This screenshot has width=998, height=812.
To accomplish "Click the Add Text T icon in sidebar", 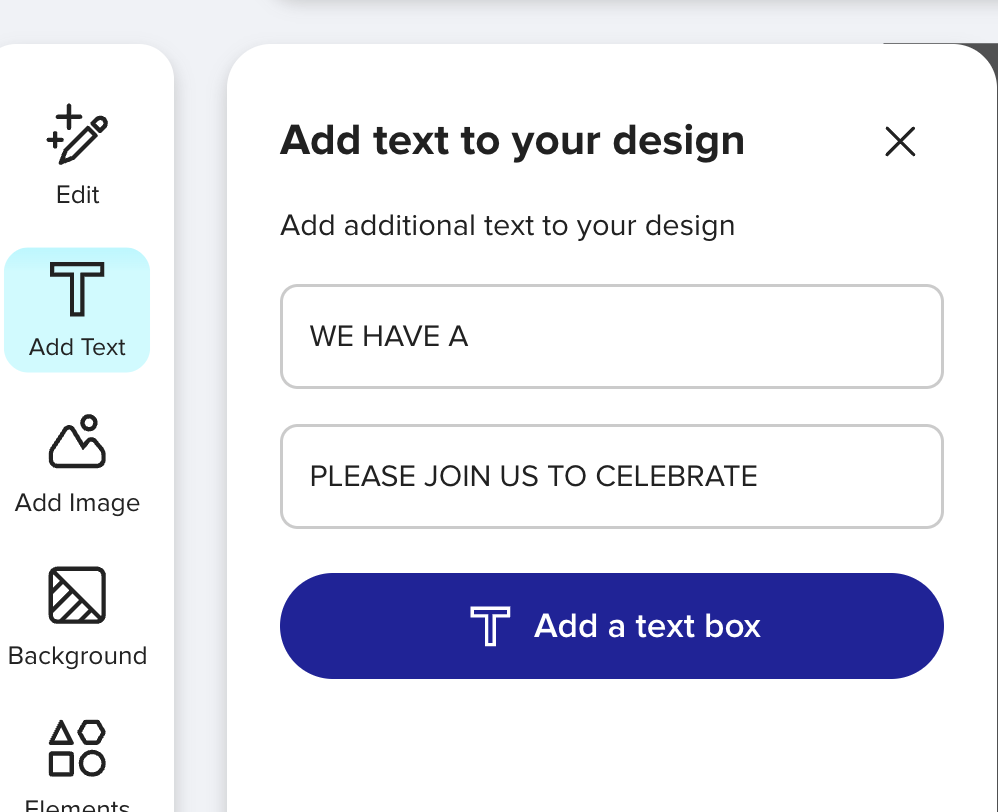I will 77,289.
